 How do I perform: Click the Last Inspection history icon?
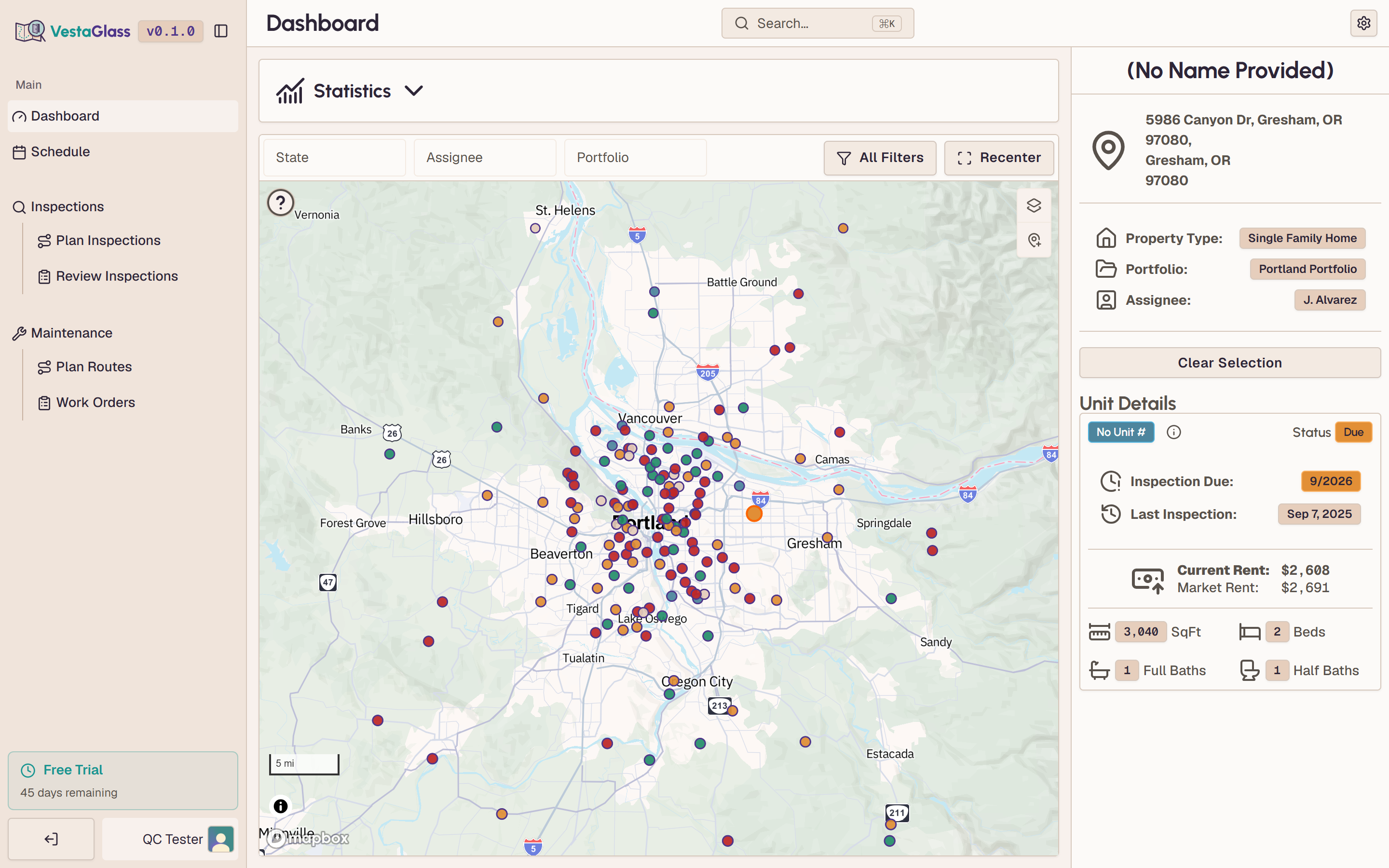click(1111, 514)
